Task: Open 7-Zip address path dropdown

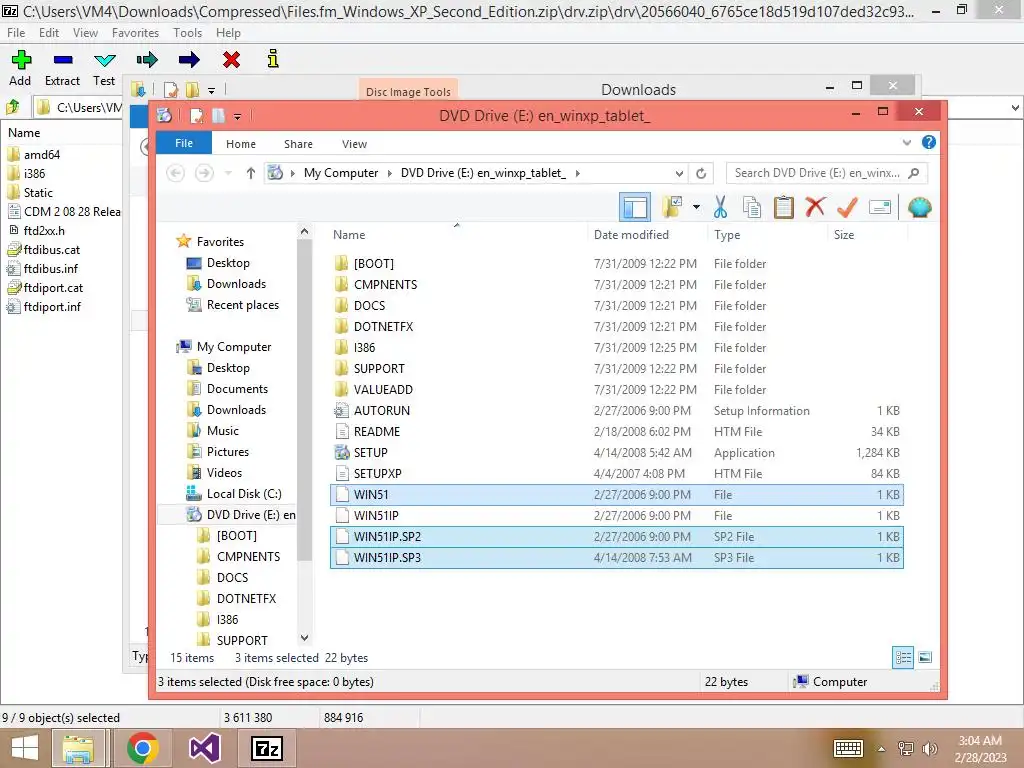Action: tap(1016, 107)
